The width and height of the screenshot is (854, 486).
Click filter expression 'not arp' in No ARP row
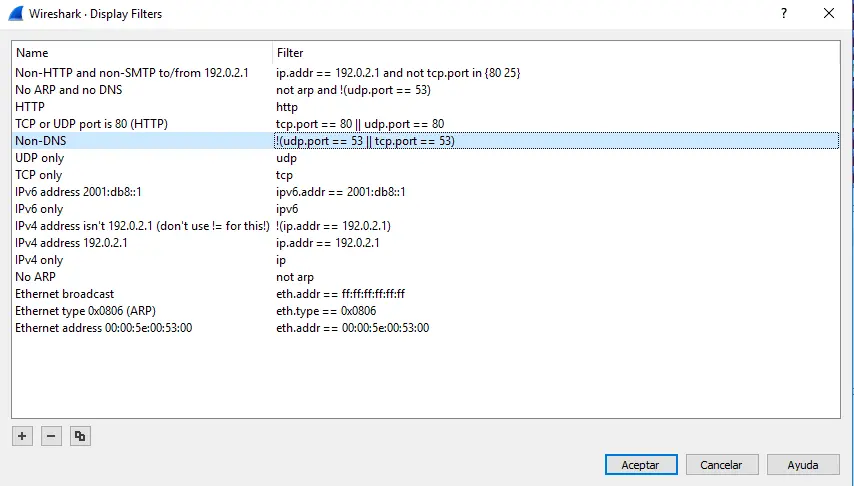point(295,277)
